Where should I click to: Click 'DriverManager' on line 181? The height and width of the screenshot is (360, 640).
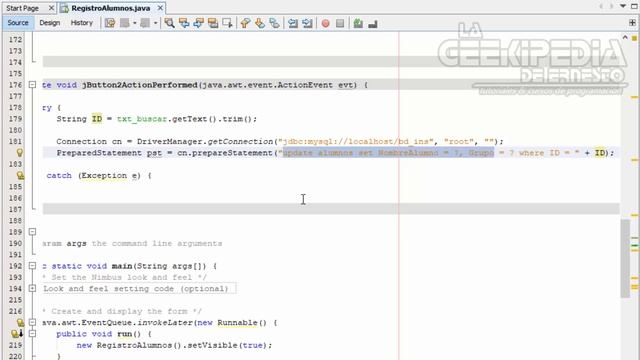coord(170,141)
